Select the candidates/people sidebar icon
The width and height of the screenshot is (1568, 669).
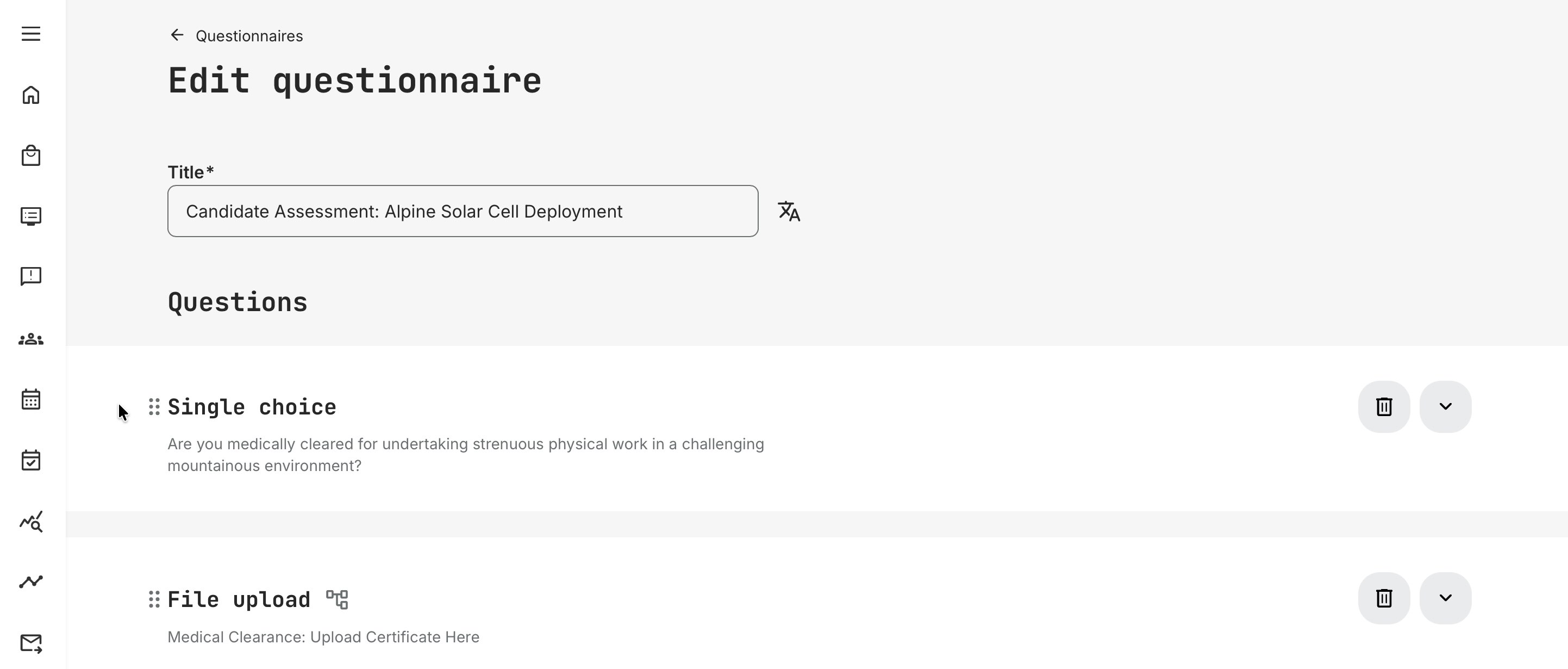pyautogui.click(x=30, y=339)
